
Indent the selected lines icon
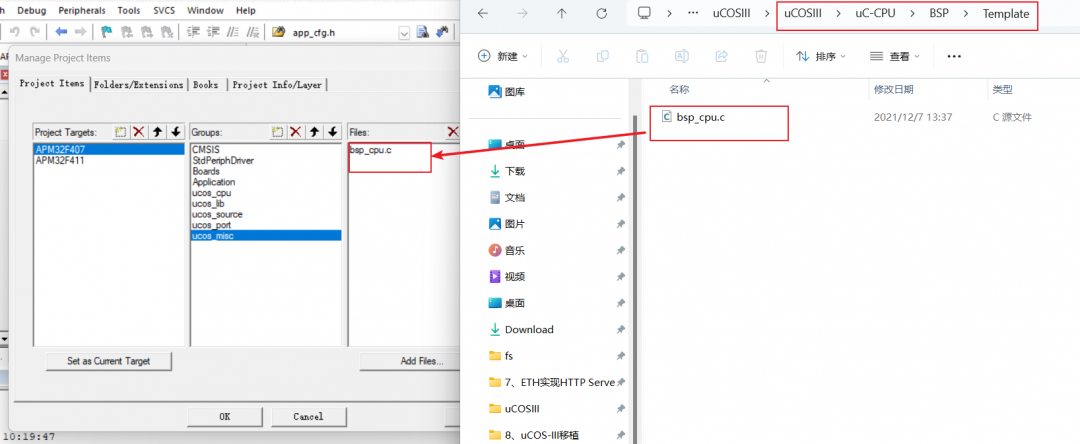(194, 32)
